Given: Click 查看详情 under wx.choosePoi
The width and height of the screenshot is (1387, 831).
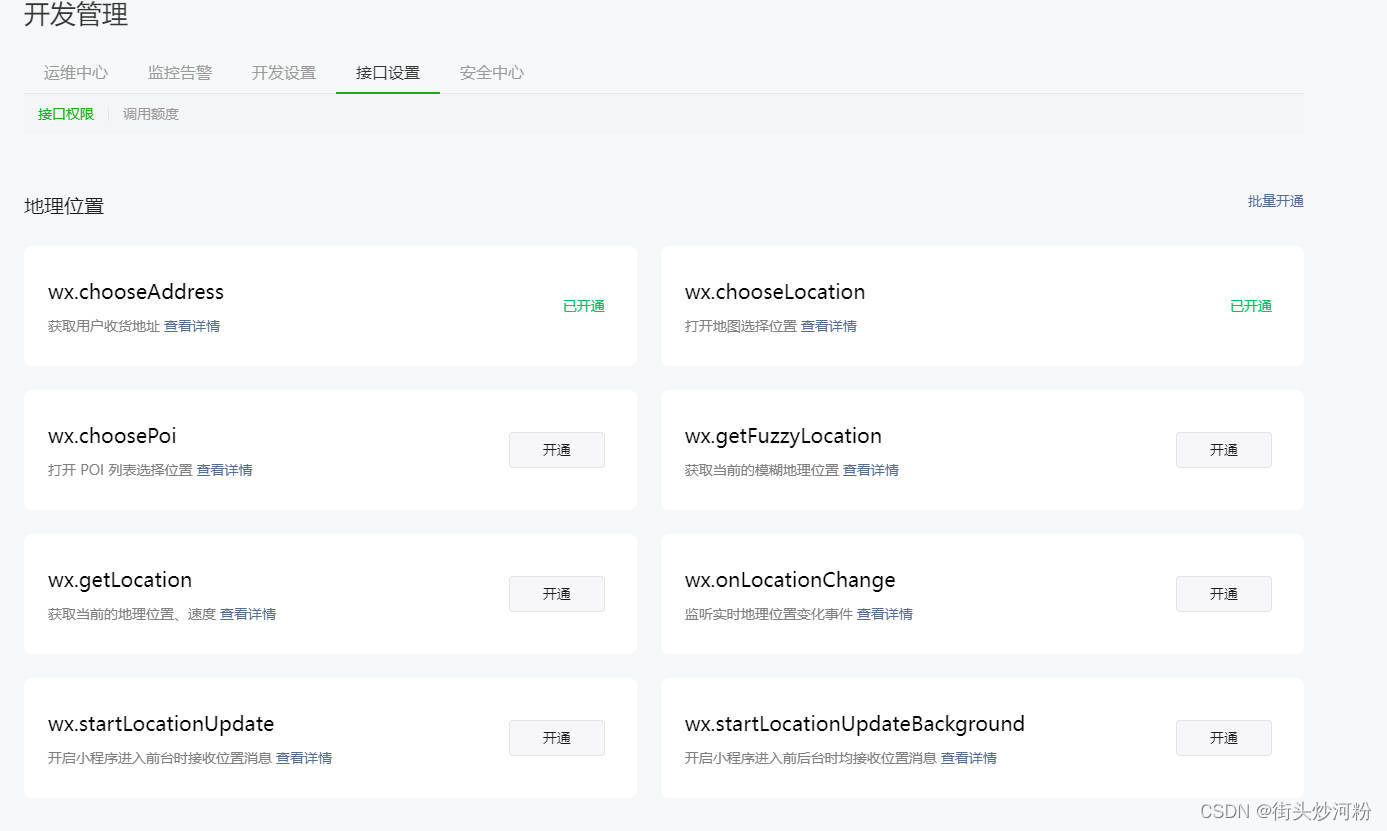Looking at the screenshot, I should [225, 470].
